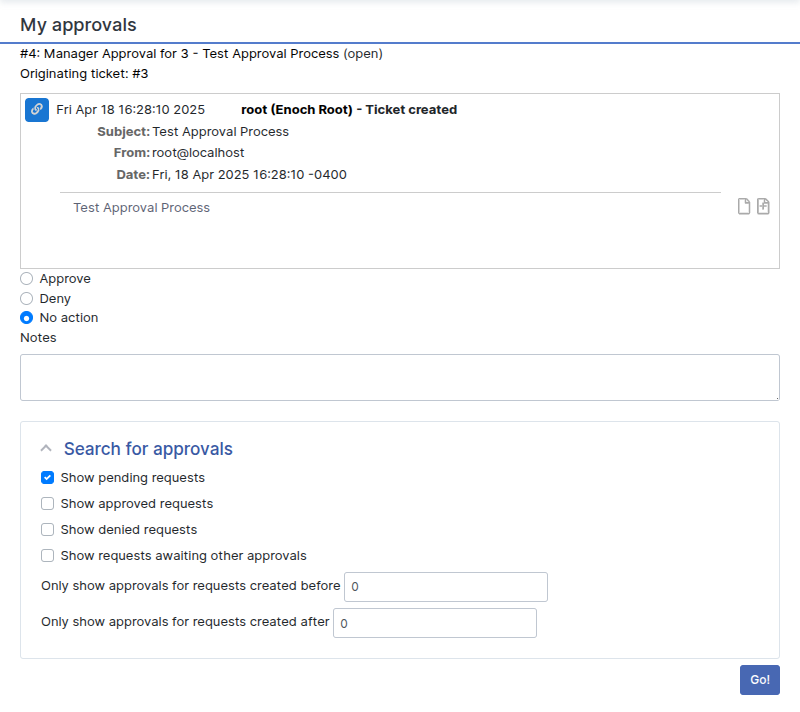Click into the Notes text area
The image size is (800, 712).
tap(400, 377)
